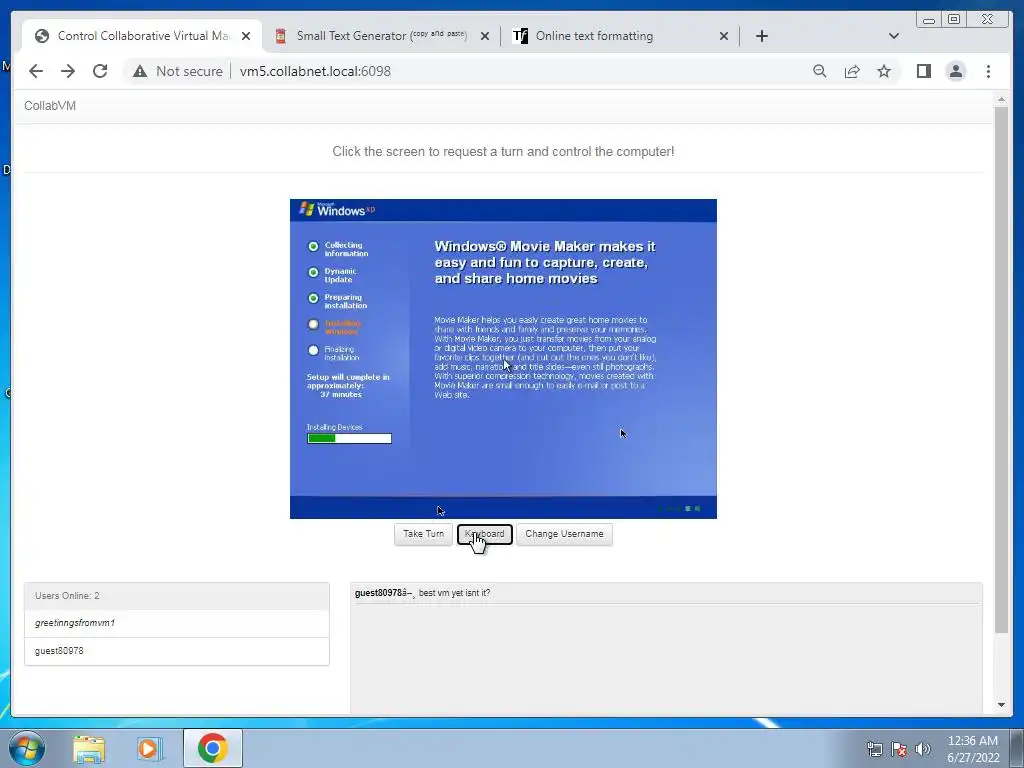Click the zoom magnifier icon in address bar

[820, 71]
